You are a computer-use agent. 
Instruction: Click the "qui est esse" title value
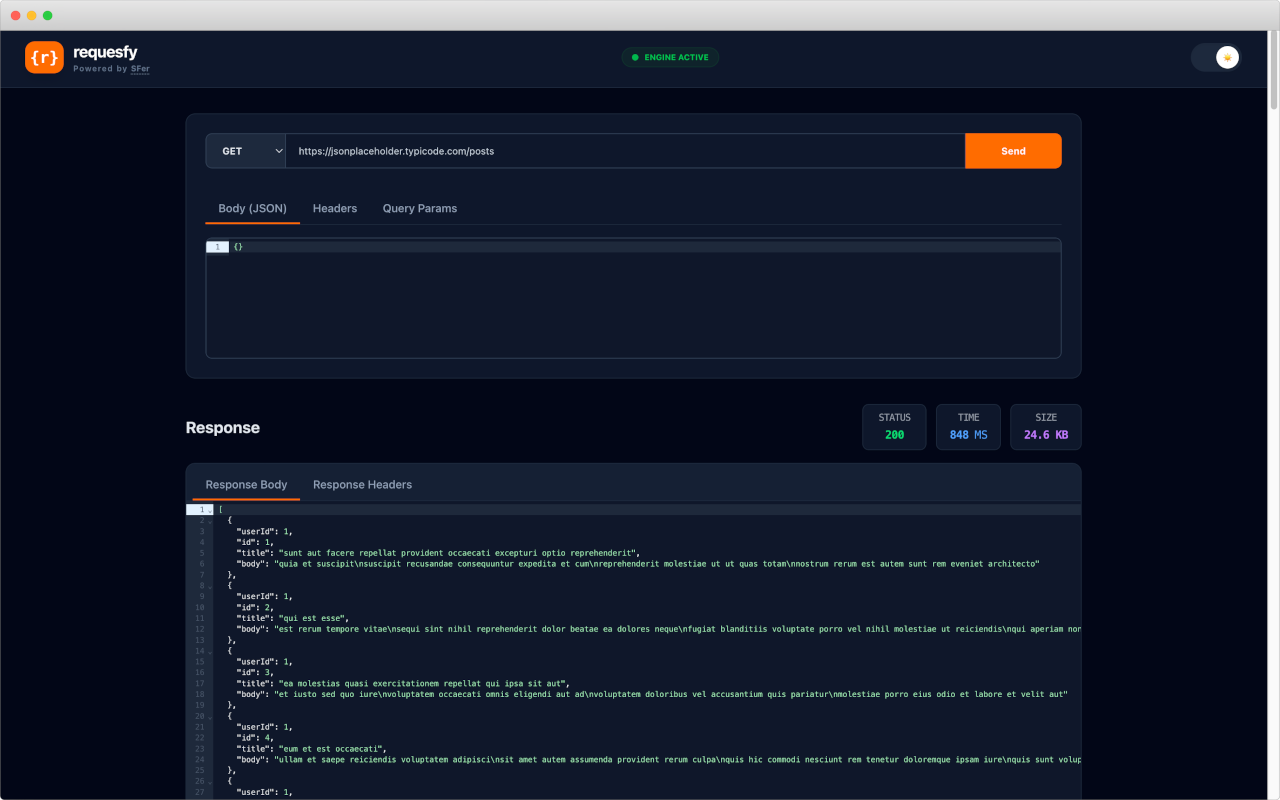click(x=312, y=618)
